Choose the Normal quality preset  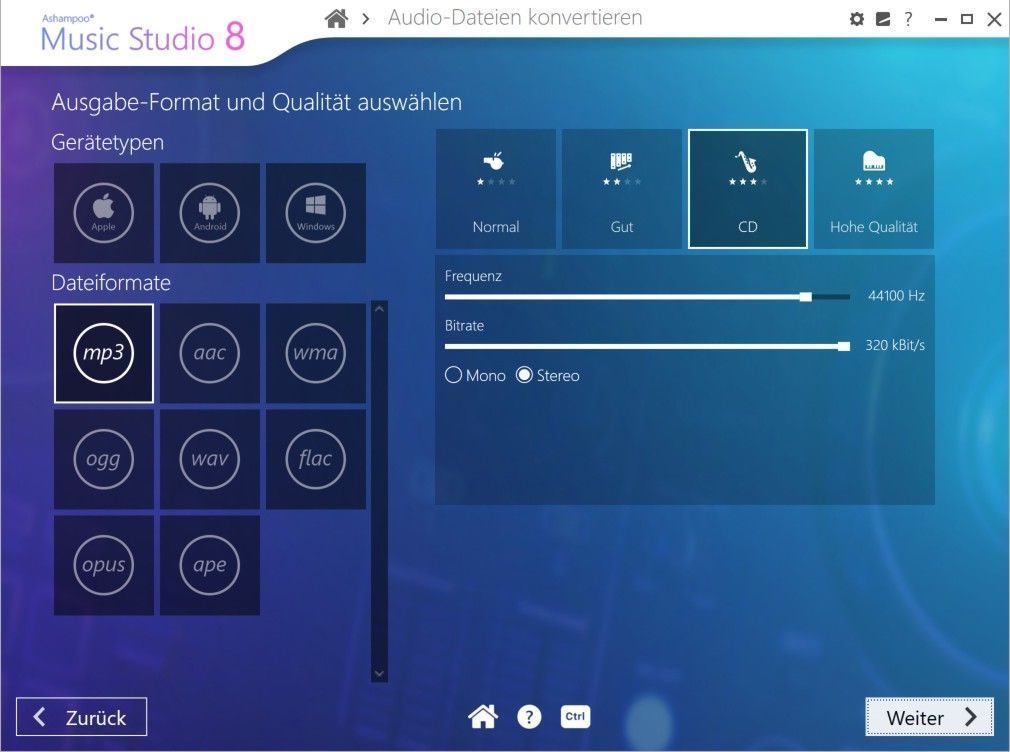coord(496,189)
